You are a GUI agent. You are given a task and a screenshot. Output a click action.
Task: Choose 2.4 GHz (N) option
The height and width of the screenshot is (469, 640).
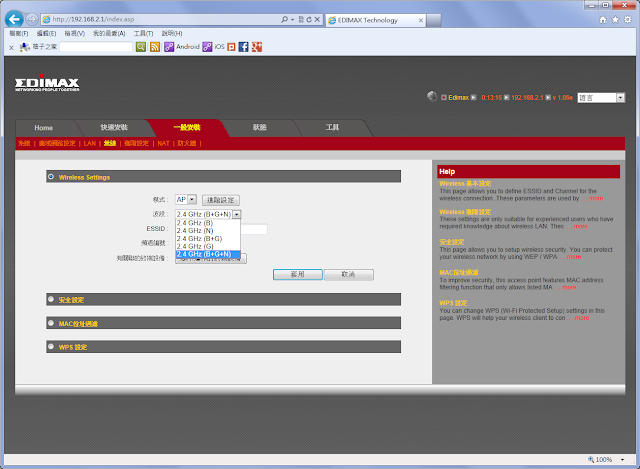(x=208, y=231)
